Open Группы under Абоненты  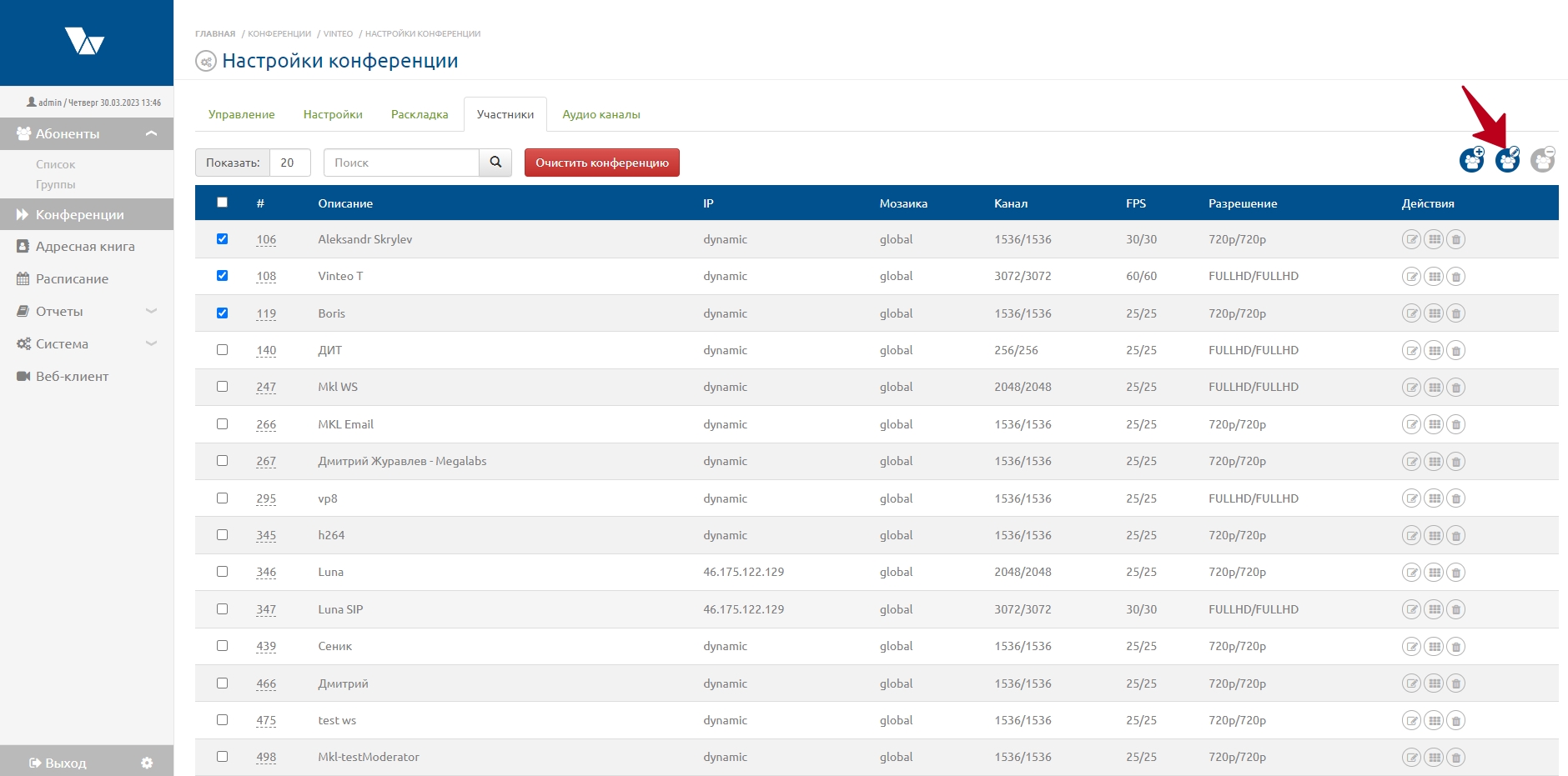click(x=56, y=184)
